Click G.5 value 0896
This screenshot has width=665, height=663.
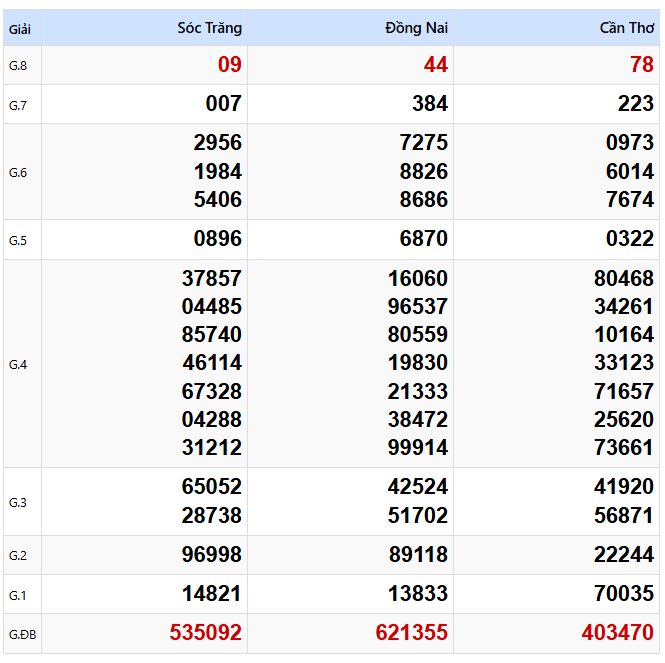[x=218, y=238]
